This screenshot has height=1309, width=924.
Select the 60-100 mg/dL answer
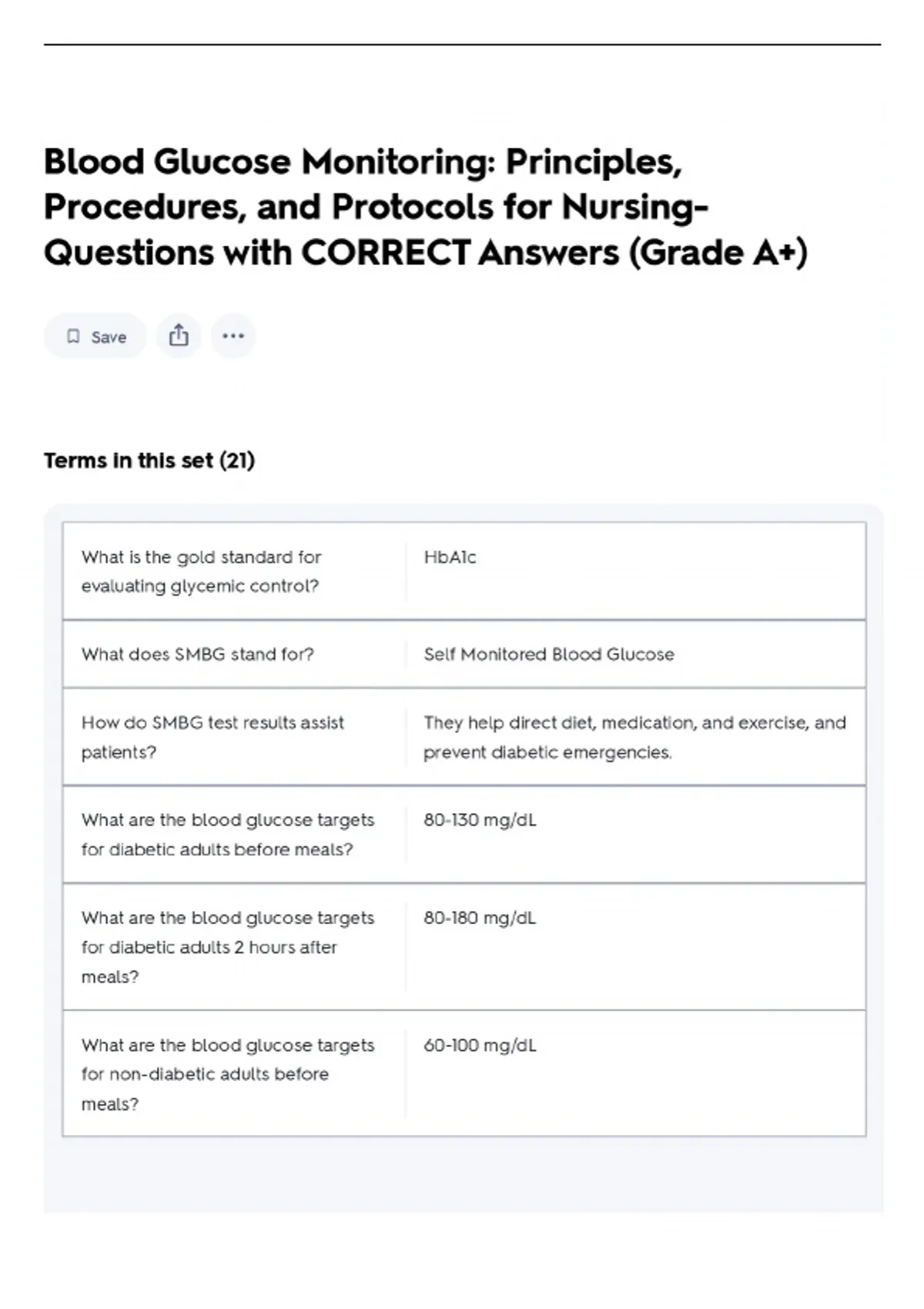coord(480,1046)
